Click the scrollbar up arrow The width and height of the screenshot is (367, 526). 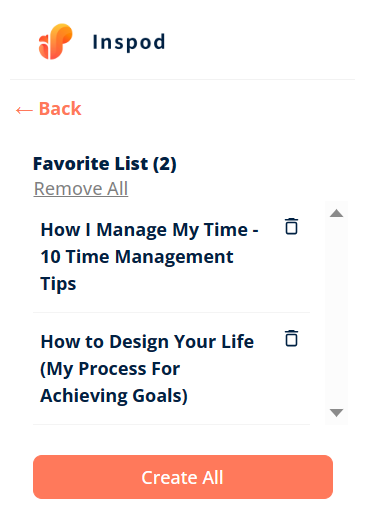click(336, 213)
